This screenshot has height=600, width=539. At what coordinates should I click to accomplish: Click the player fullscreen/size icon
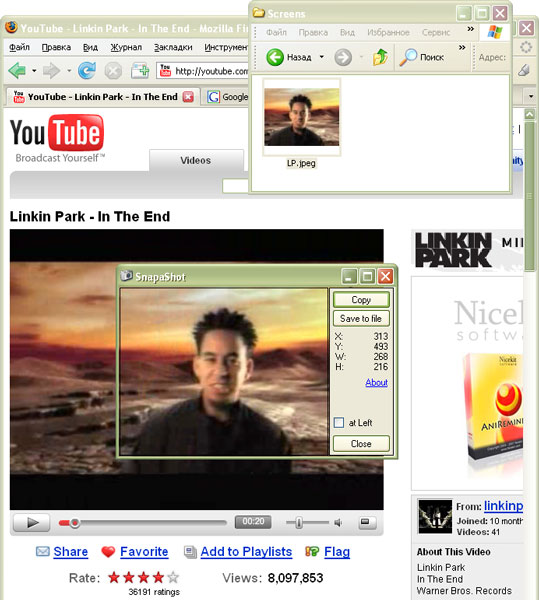367,522
